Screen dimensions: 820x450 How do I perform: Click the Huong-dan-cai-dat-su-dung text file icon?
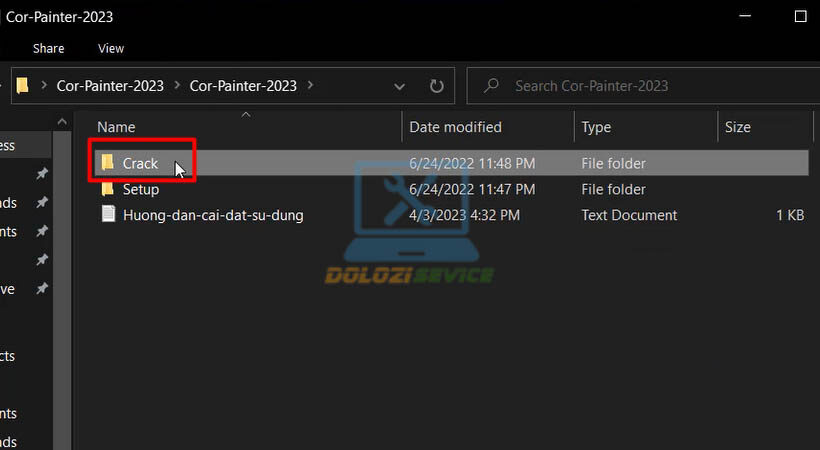pos(107,215)
